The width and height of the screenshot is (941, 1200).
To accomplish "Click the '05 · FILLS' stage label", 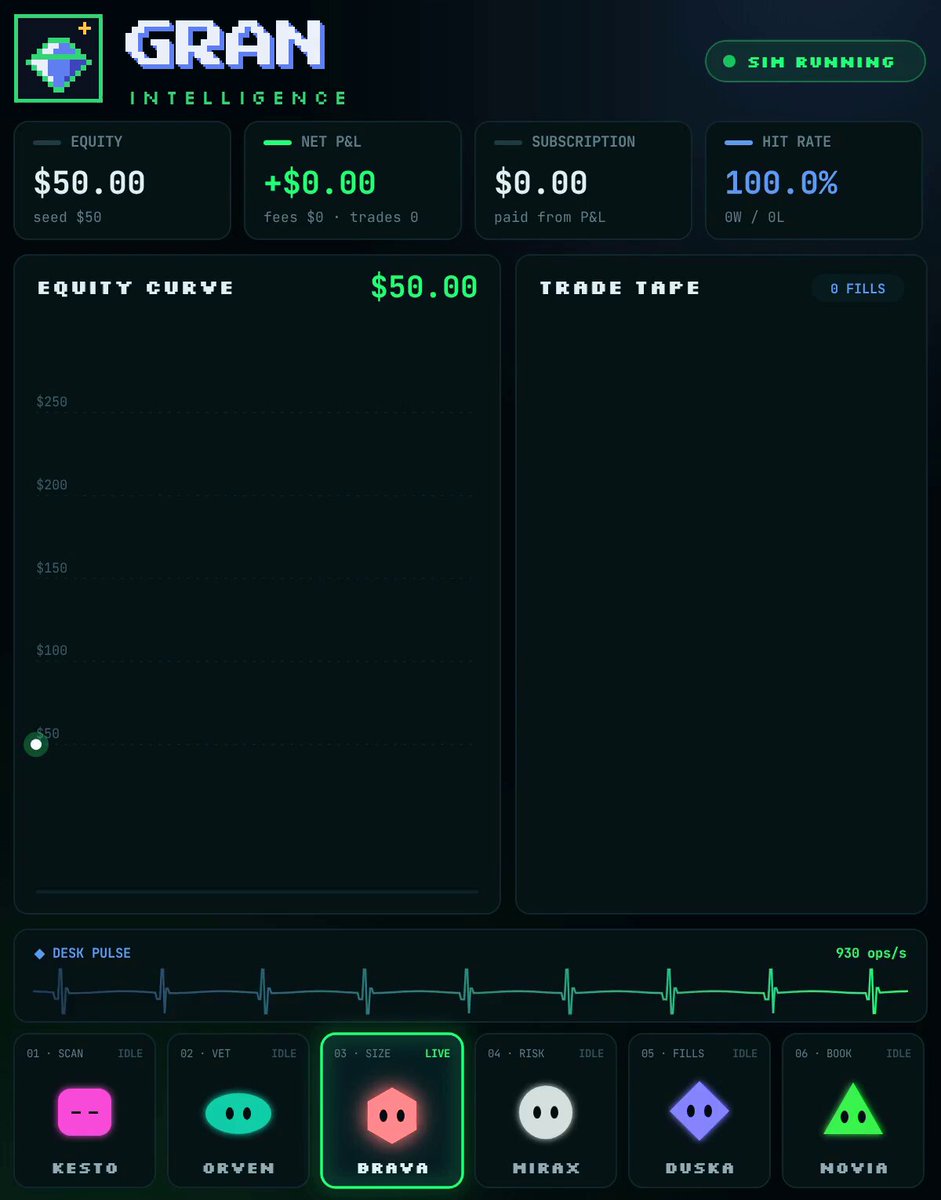I will [673, 1054].
